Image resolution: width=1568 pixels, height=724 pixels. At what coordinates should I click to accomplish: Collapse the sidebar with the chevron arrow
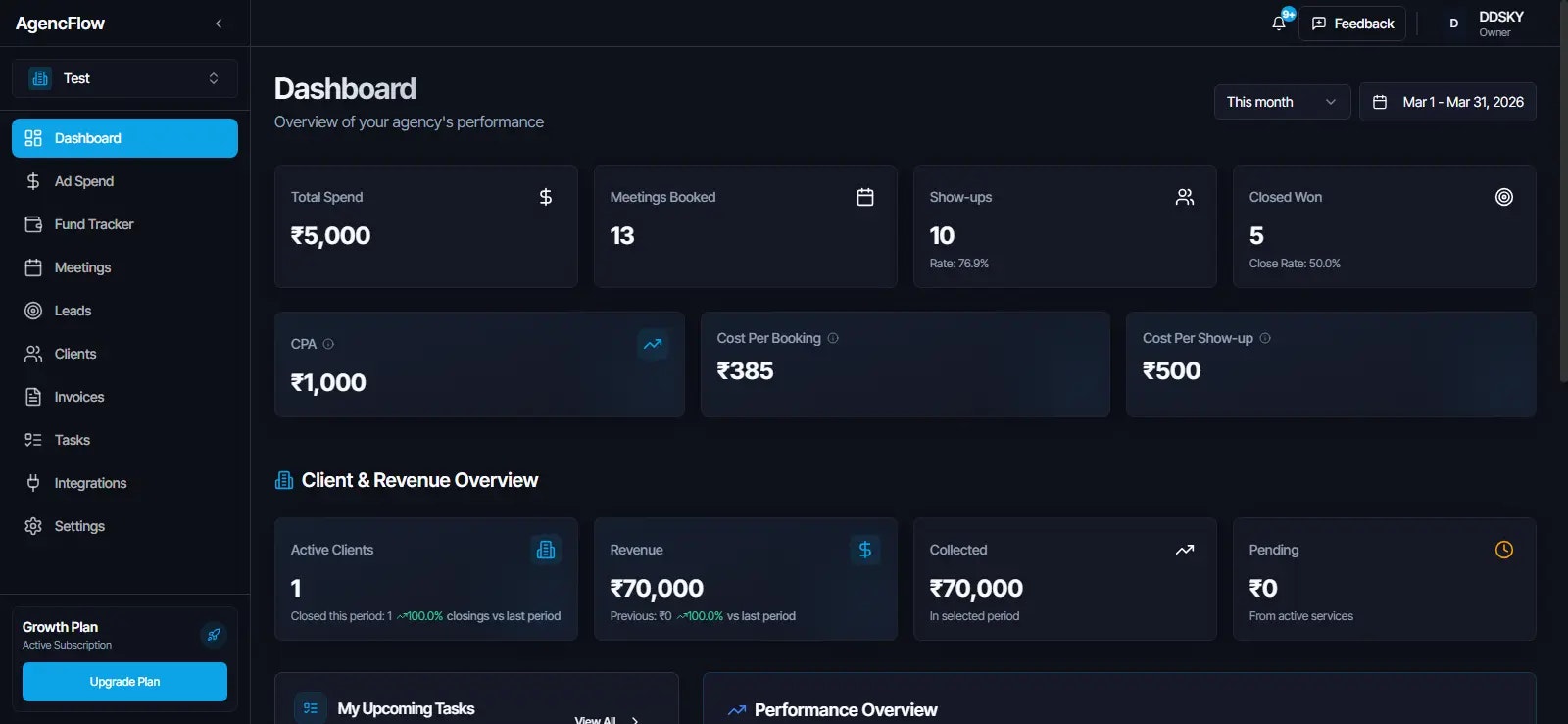[x=219, y=24]
